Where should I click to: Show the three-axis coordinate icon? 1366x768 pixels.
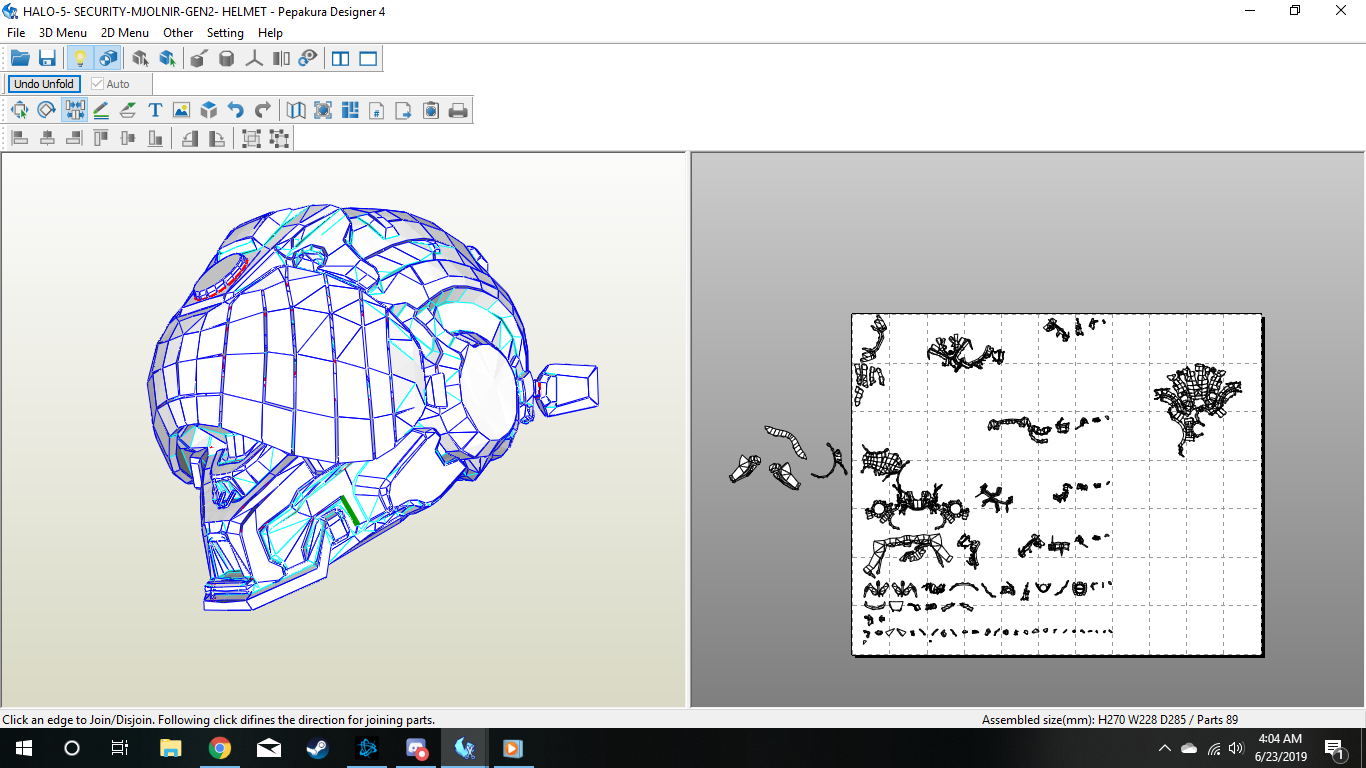point(254,58)
